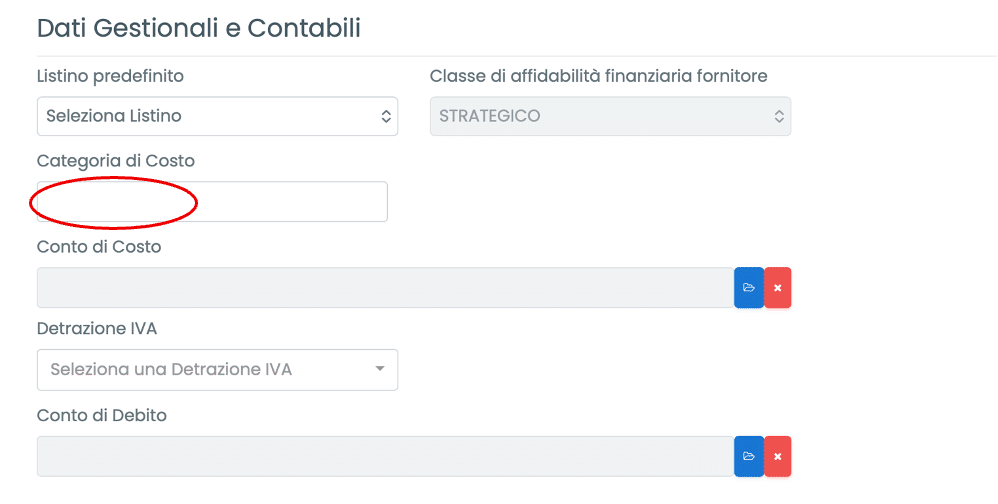Click the 'Seleziona Listino' placeholder text

pyautogui.click(x=114, y=116)
